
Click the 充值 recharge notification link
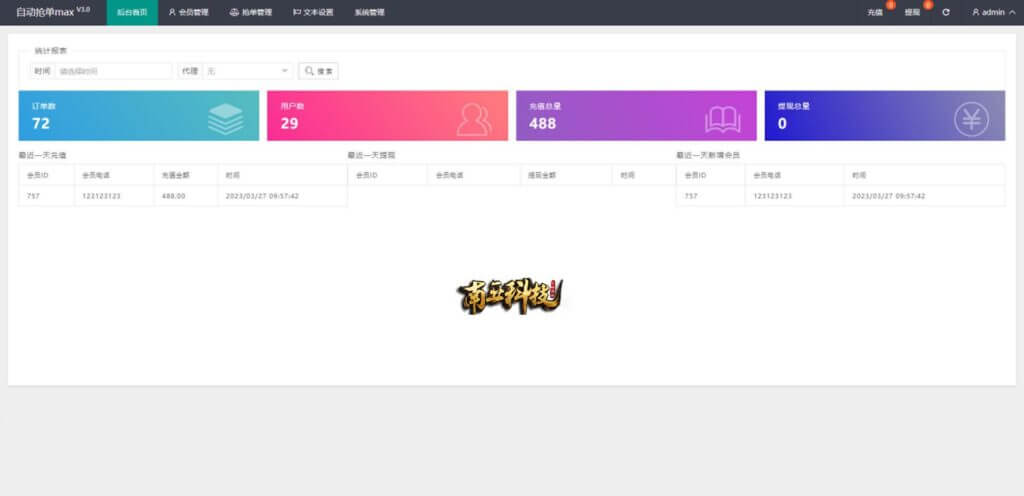tap(875, 12)
